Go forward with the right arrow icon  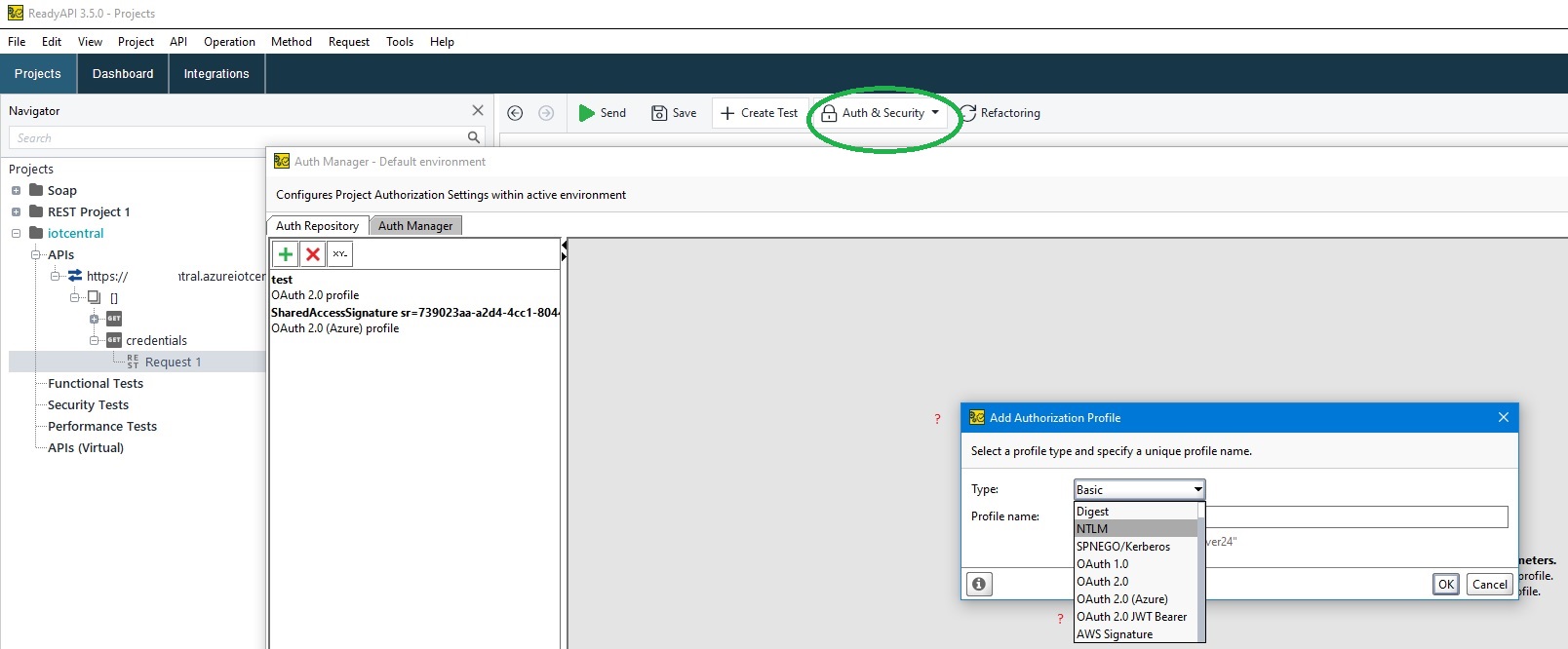pyautogui.click(x=546, y=113)
